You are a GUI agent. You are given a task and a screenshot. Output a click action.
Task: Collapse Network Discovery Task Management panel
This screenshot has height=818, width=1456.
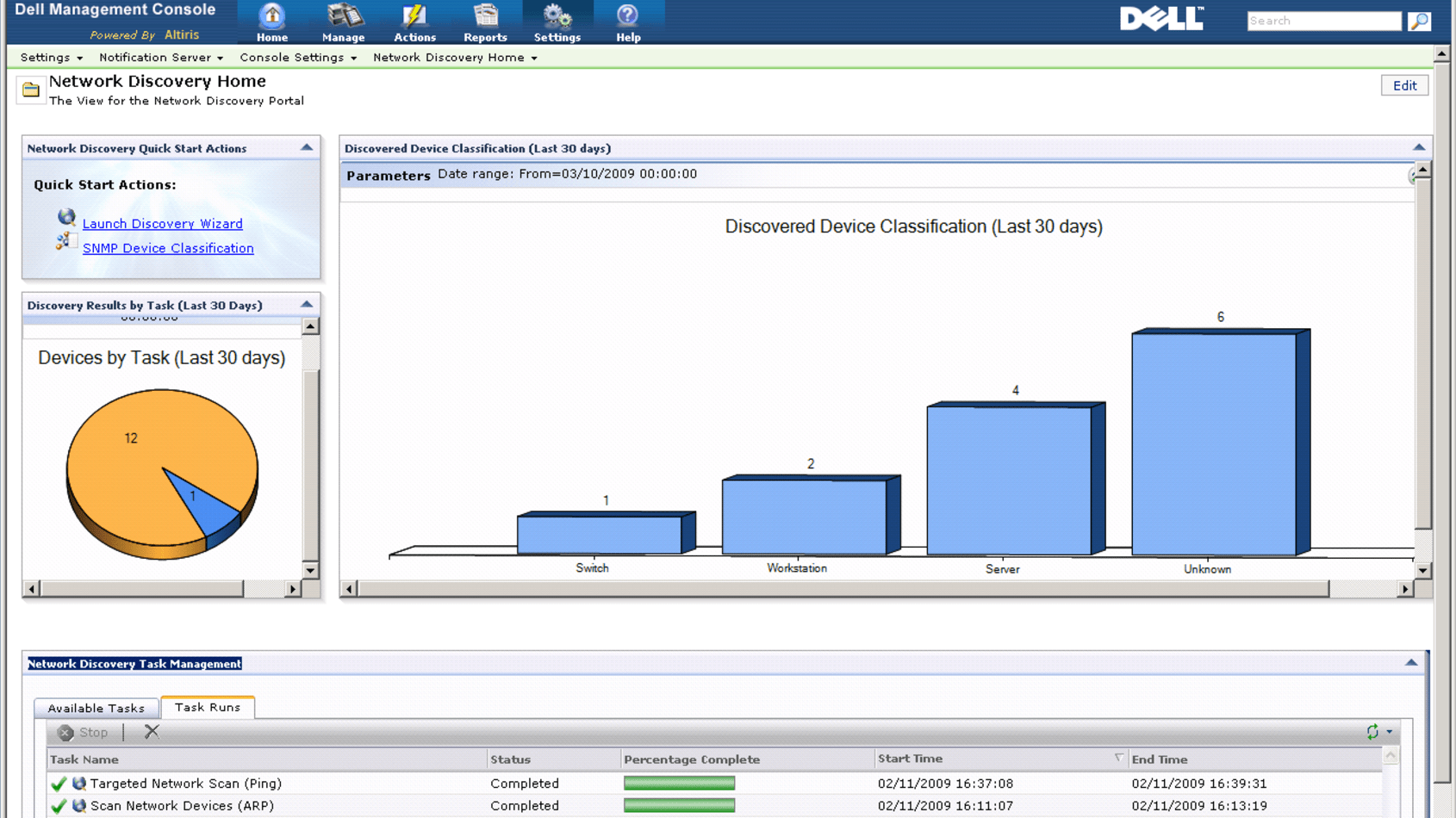[x=1411, y=663]
